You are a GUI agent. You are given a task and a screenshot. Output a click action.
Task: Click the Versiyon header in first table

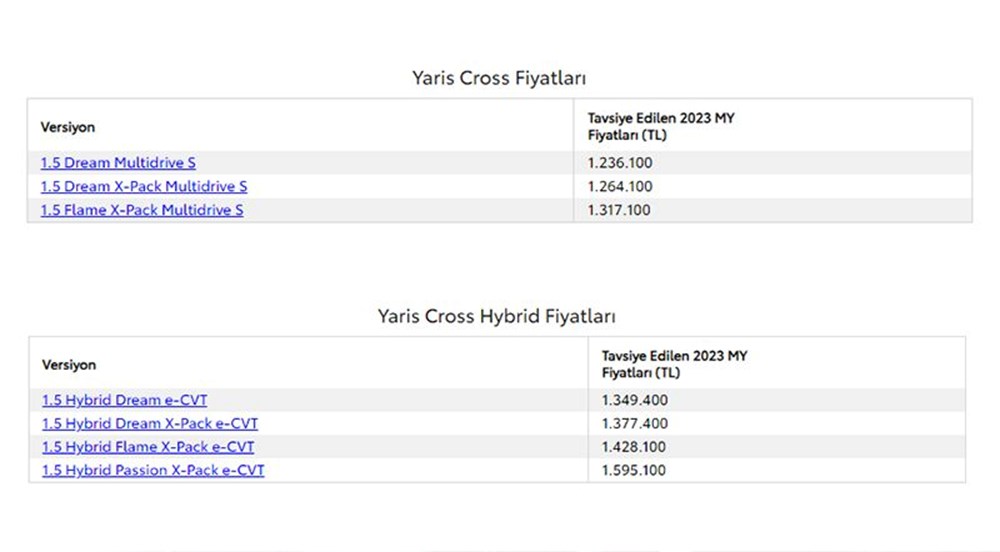tap(68, 127)
